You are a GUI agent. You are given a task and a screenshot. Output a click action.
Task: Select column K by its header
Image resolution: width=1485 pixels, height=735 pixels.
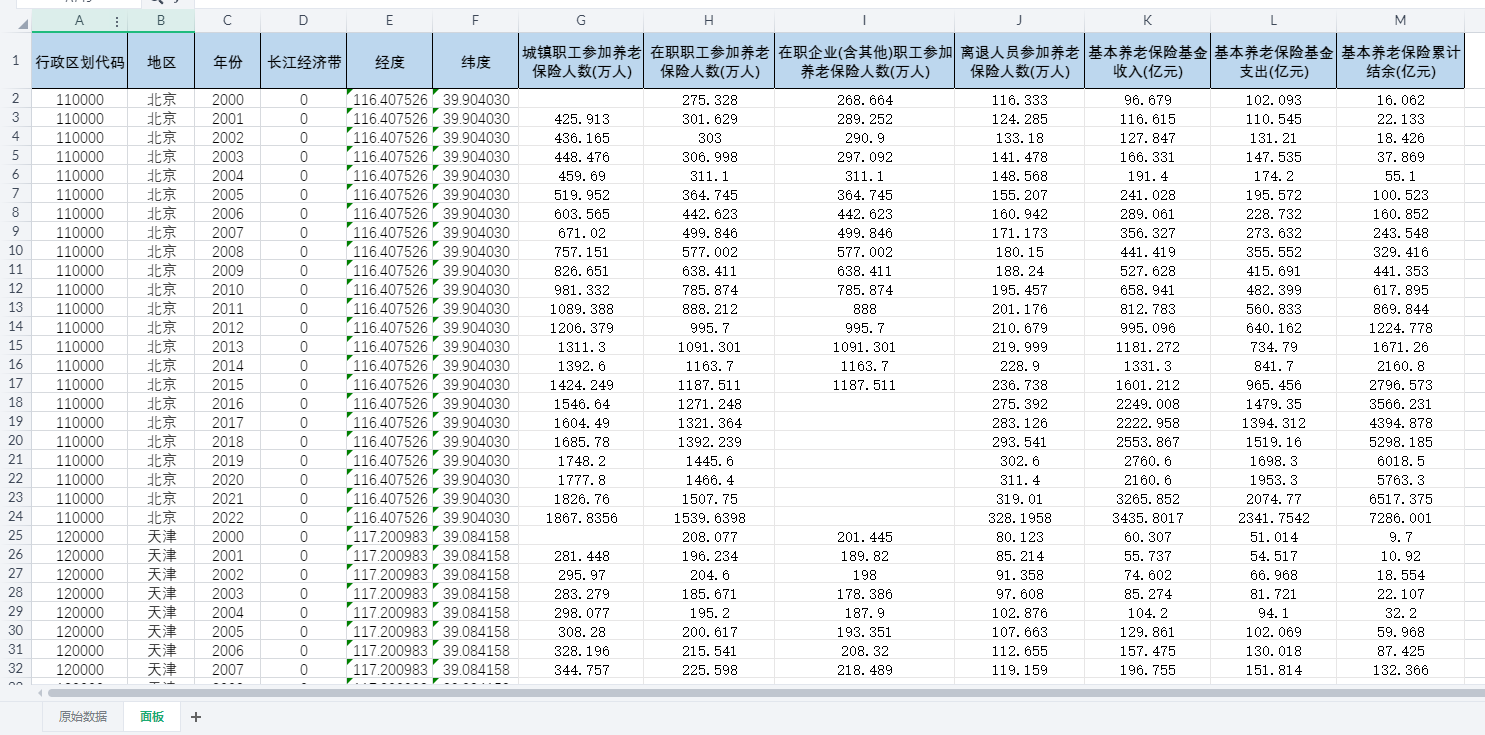[x=1148, y=21]
